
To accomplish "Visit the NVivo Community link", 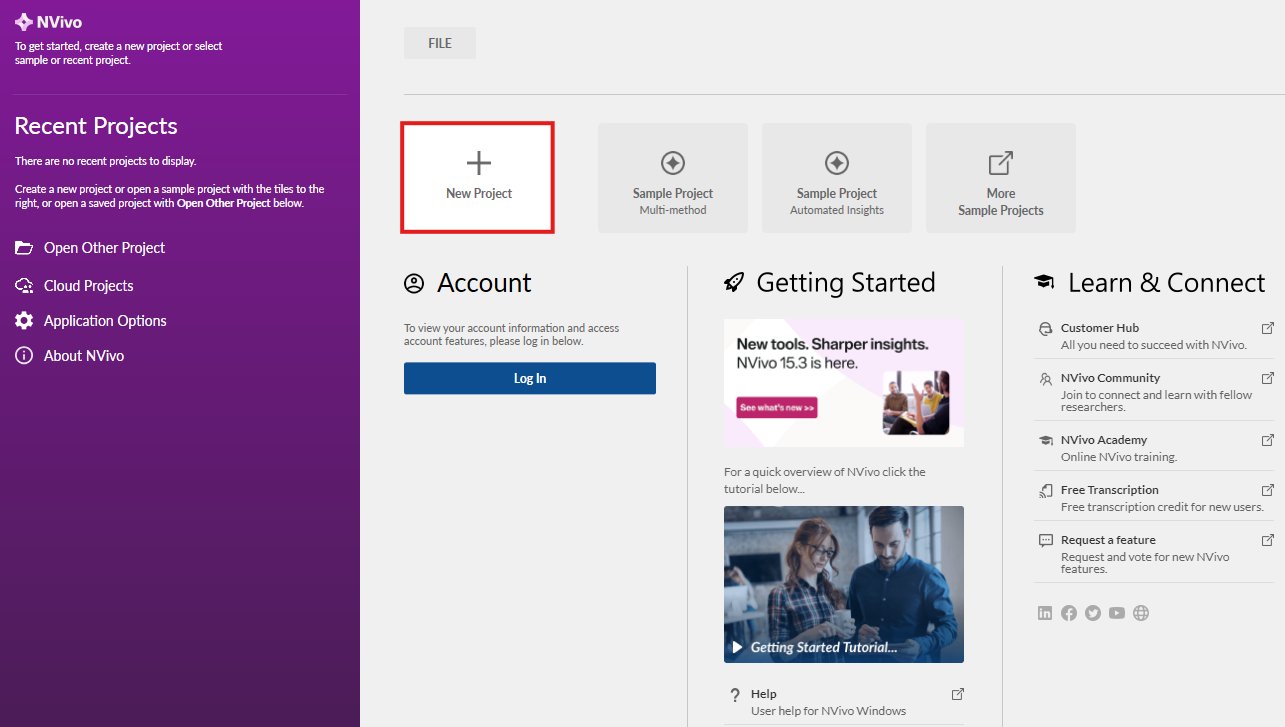I will tap(1110, 378).
